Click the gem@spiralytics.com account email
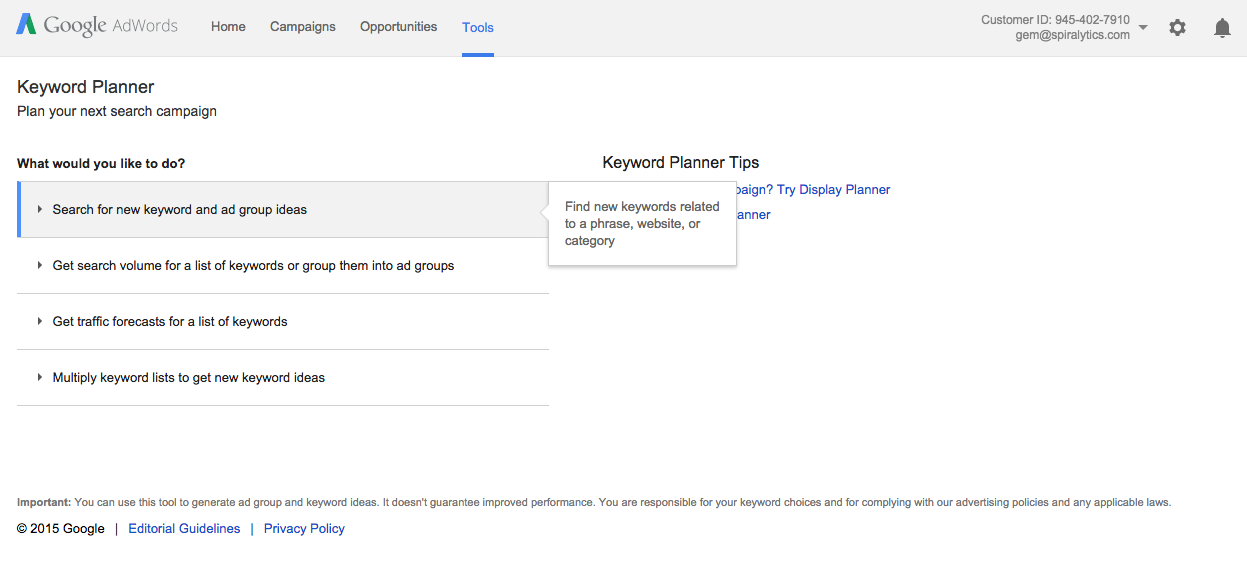Image resolution: width=1247 pixels, height=571 pixels. click(x=1072, y=35)
